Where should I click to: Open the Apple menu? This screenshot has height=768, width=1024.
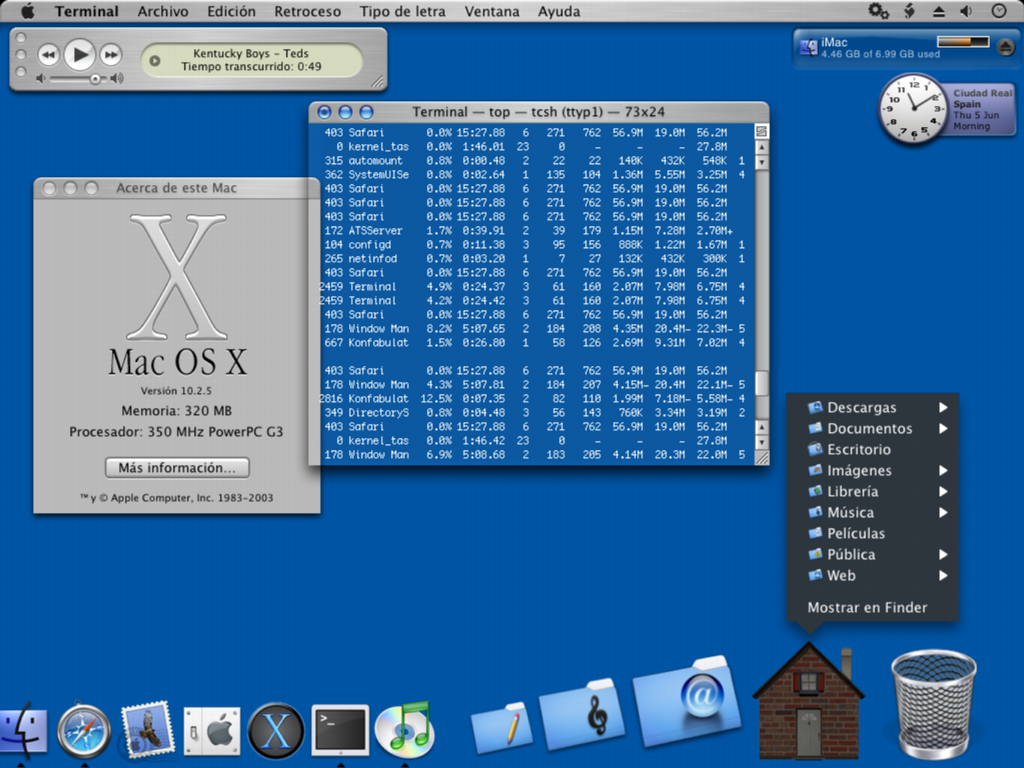(27, 11)
